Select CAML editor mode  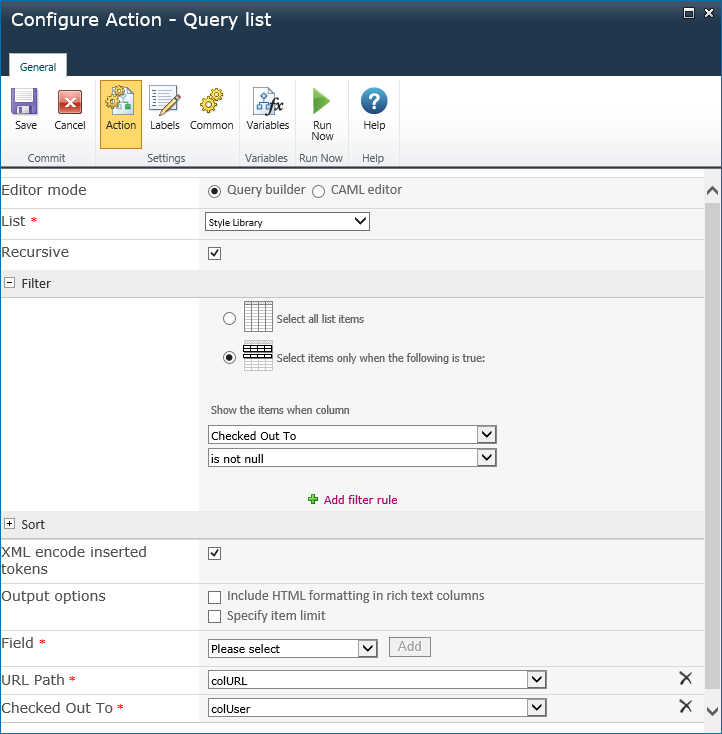[319, 191]
